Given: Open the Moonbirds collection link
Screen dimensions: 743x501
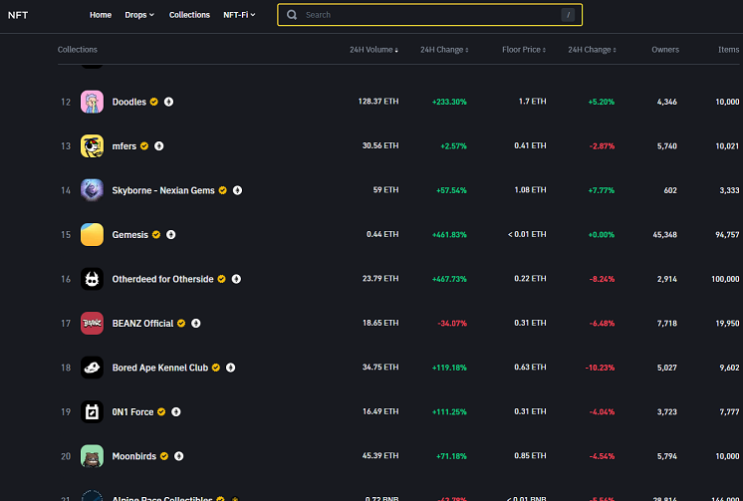Looking at the screenshot, I should (134, 456).
